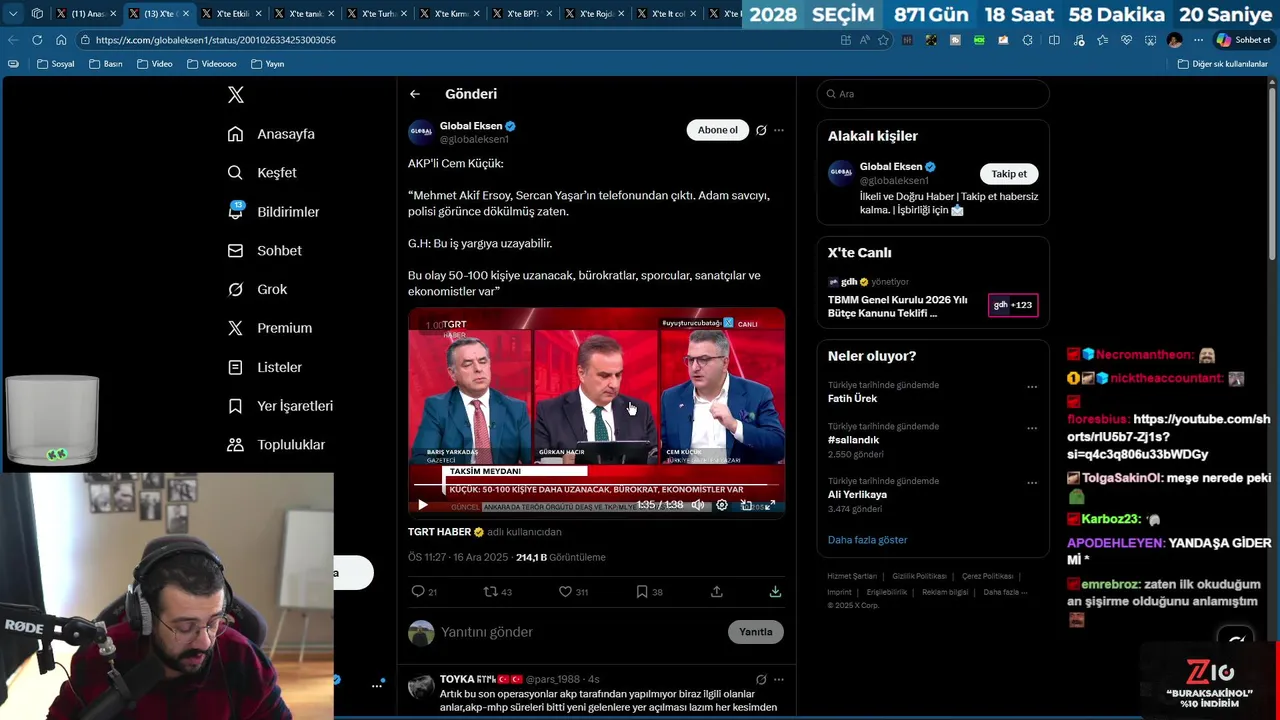
Task: Open Yayın bookmarks folder
Action: [x=268, y=64]
